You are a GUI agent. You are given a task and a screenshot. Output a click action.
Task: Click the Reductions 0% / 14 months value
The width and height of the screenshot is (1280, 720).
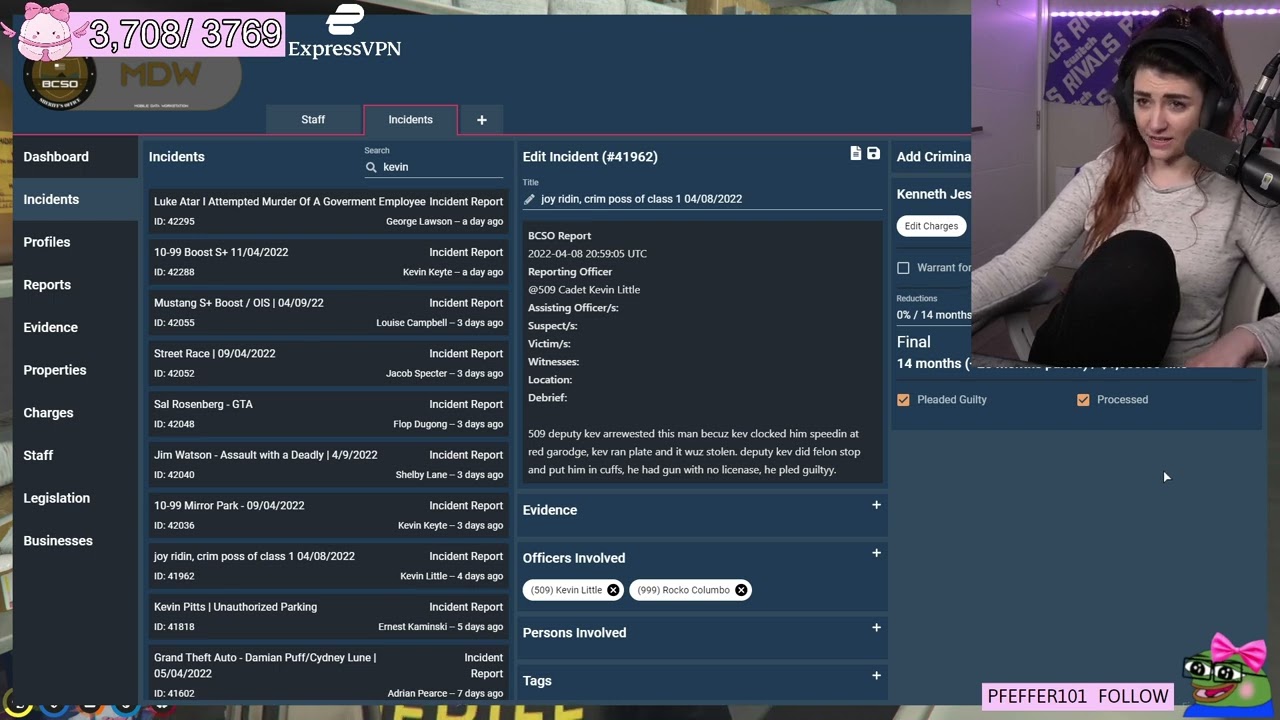[934, 315]
